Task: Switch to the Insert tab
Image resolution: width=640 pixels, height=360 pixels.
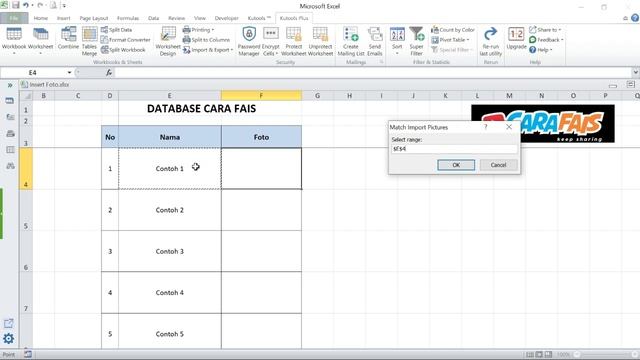Action: click(64, 18)
